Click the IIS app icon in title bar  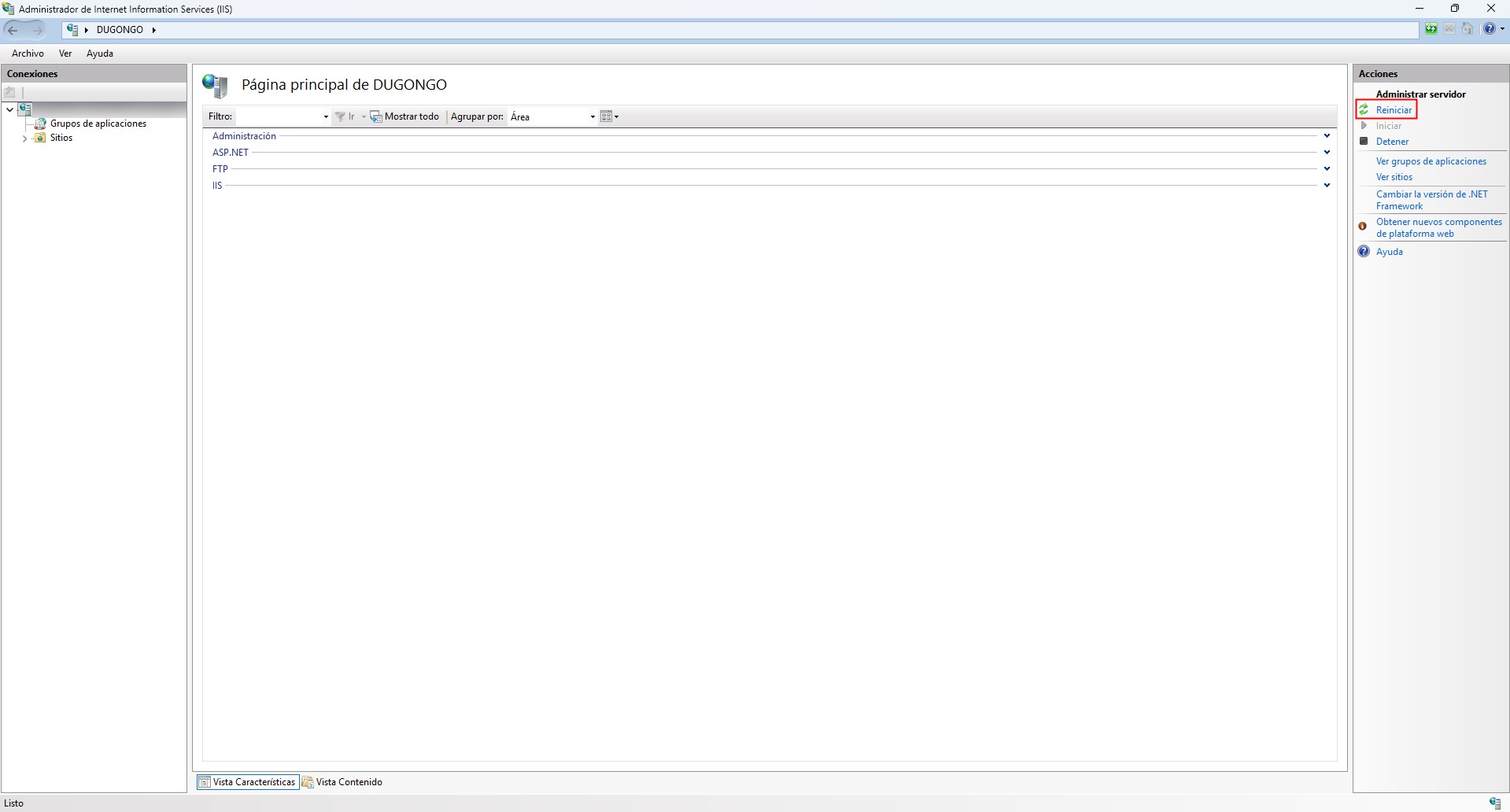click(x=9, y=9)
